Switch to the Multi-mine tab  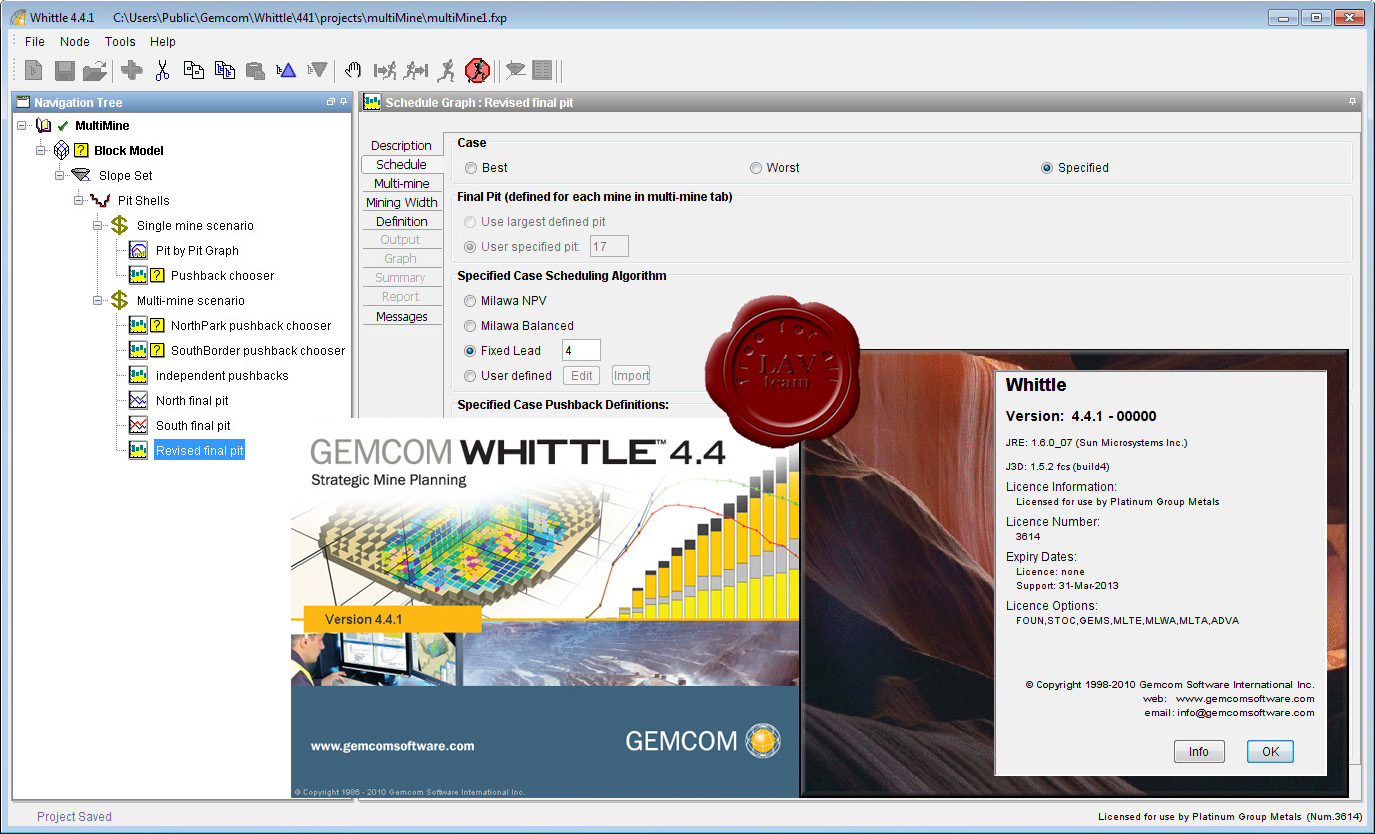point(401,183)
